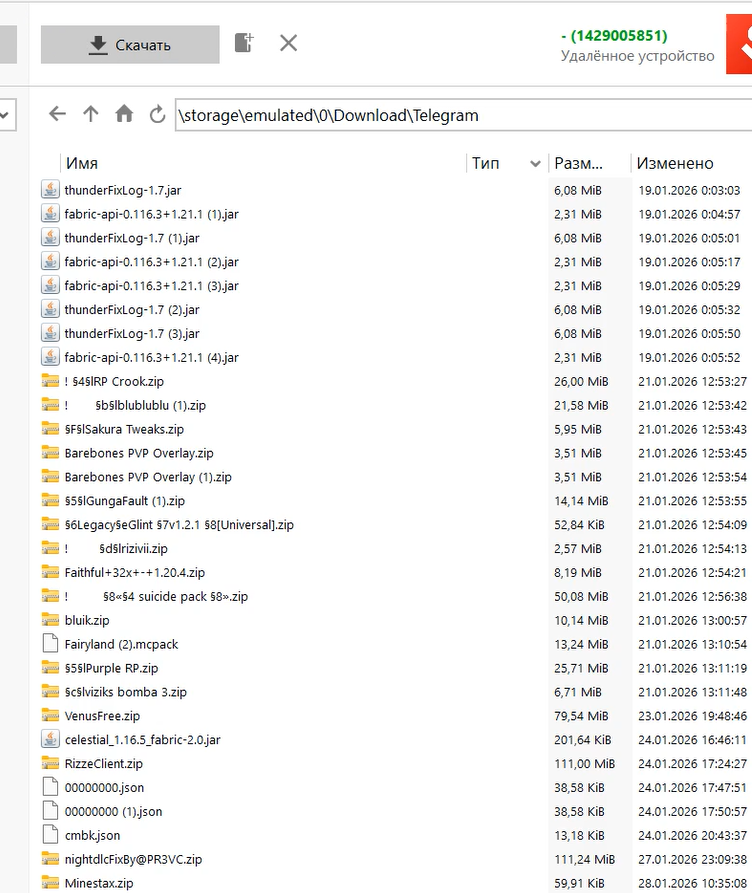
Task: Click the zip icon of §d§lrizivii.zip
Action: [x=50, y=548]
